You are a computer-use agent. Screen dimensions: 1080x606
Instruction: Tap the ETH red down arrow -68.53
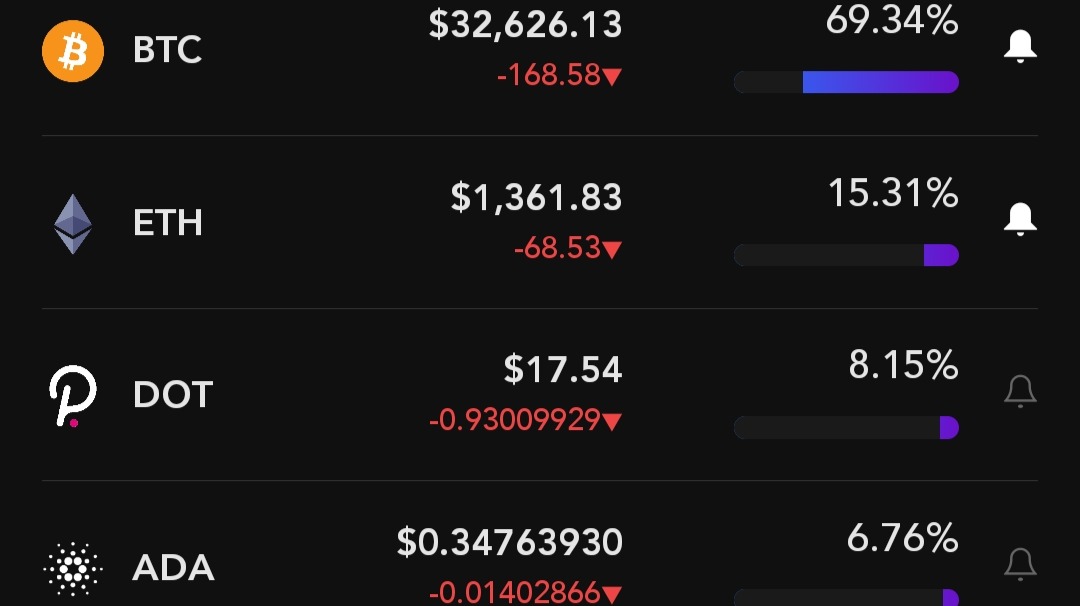[x=613, y=249]
